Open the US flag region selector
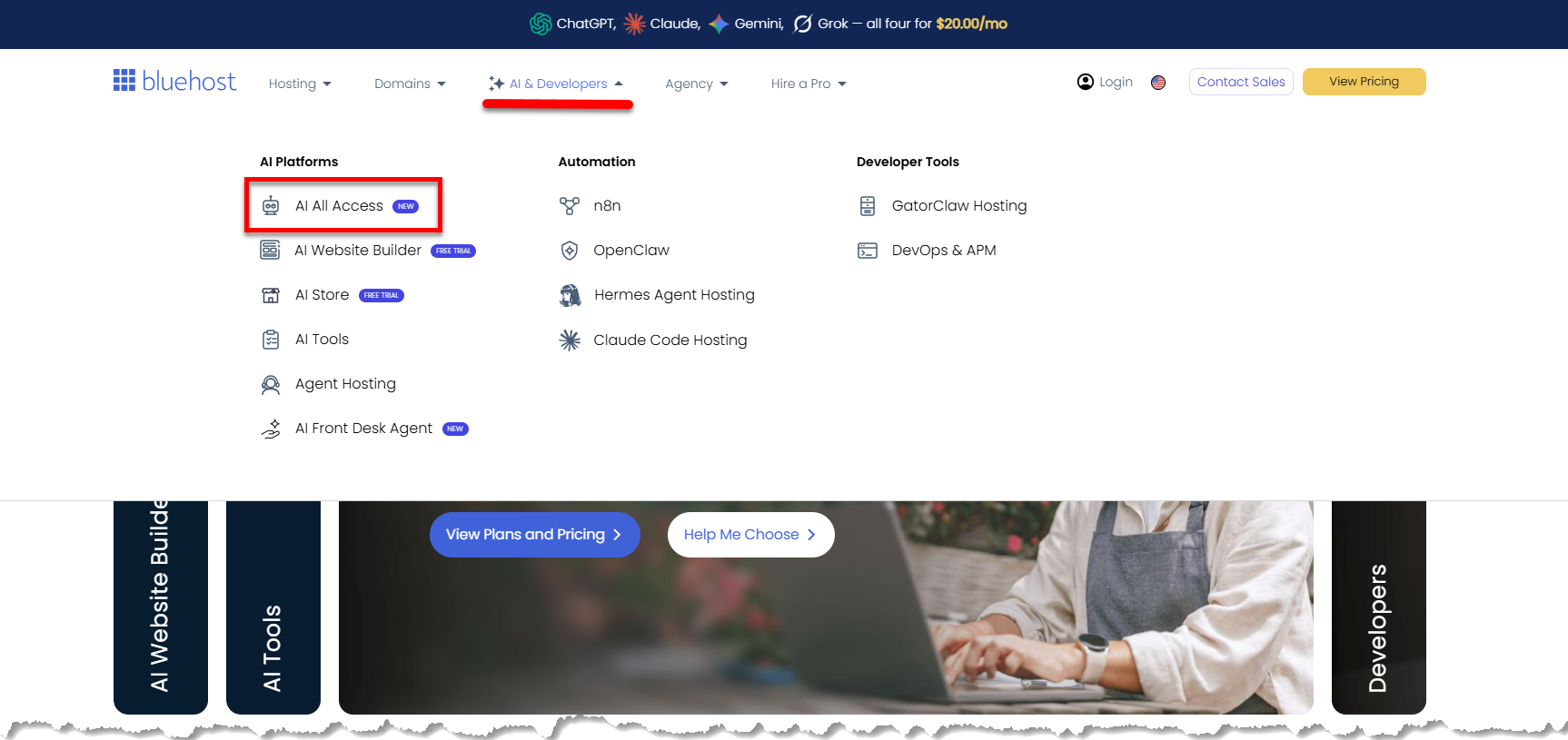The image size is (1568, 740). tap(1158, 83)
